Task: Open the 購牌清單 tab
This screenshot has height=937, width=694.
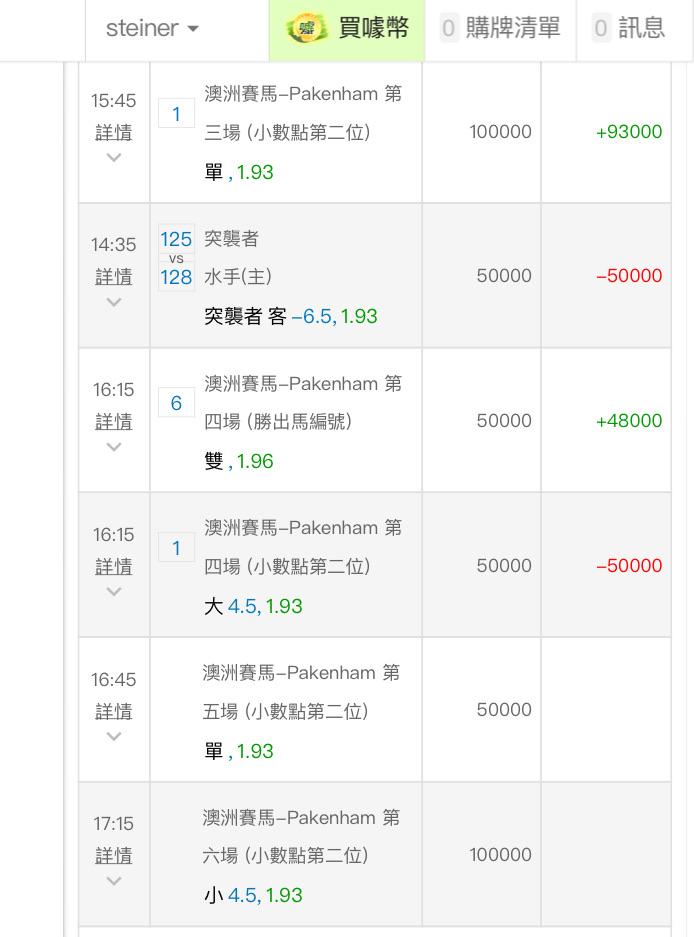Action: click(x=500, y=28)
